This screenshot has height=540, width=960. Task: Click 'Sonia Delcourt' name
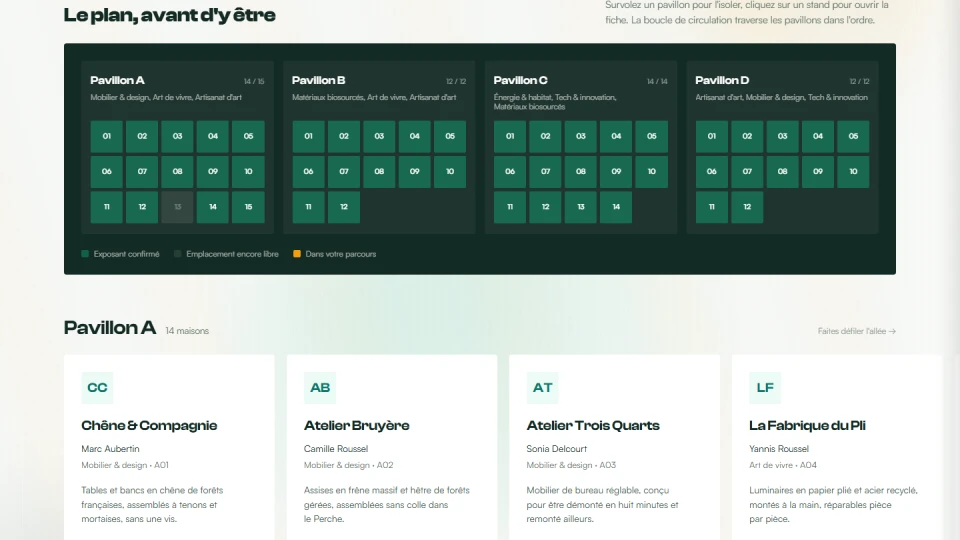[x=557, y=449]
